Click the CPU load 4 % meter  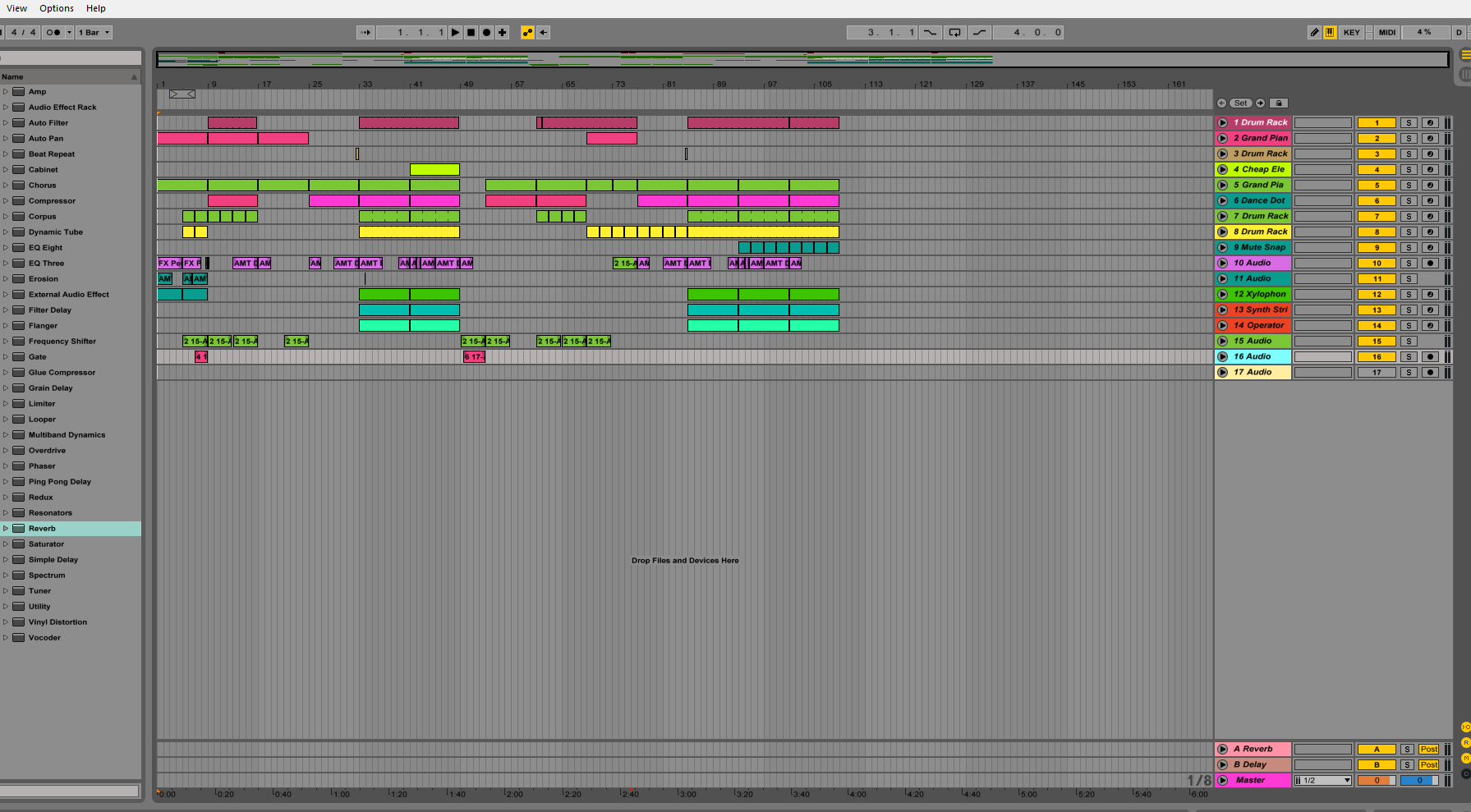click(x=1424, y=33)
